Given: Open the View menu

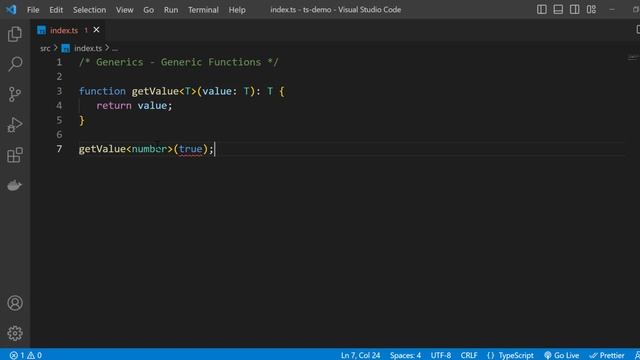Looking at the screenshot, I should coord(124,10).
